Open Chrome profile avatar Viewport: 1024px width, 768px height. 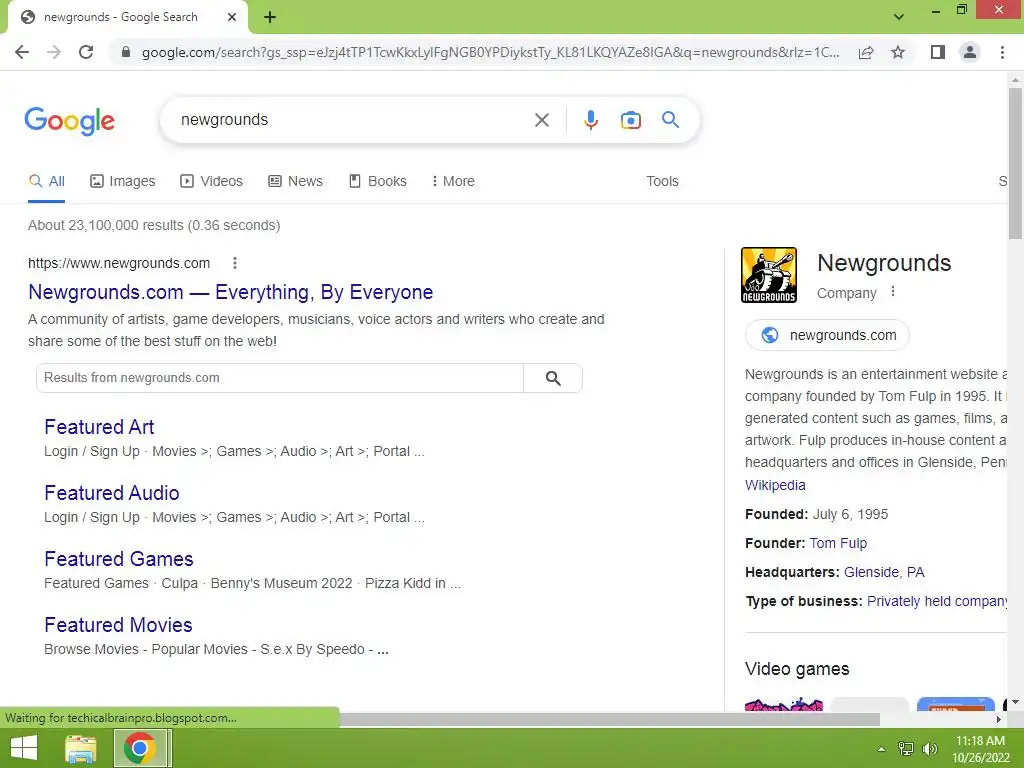[970, 52]
